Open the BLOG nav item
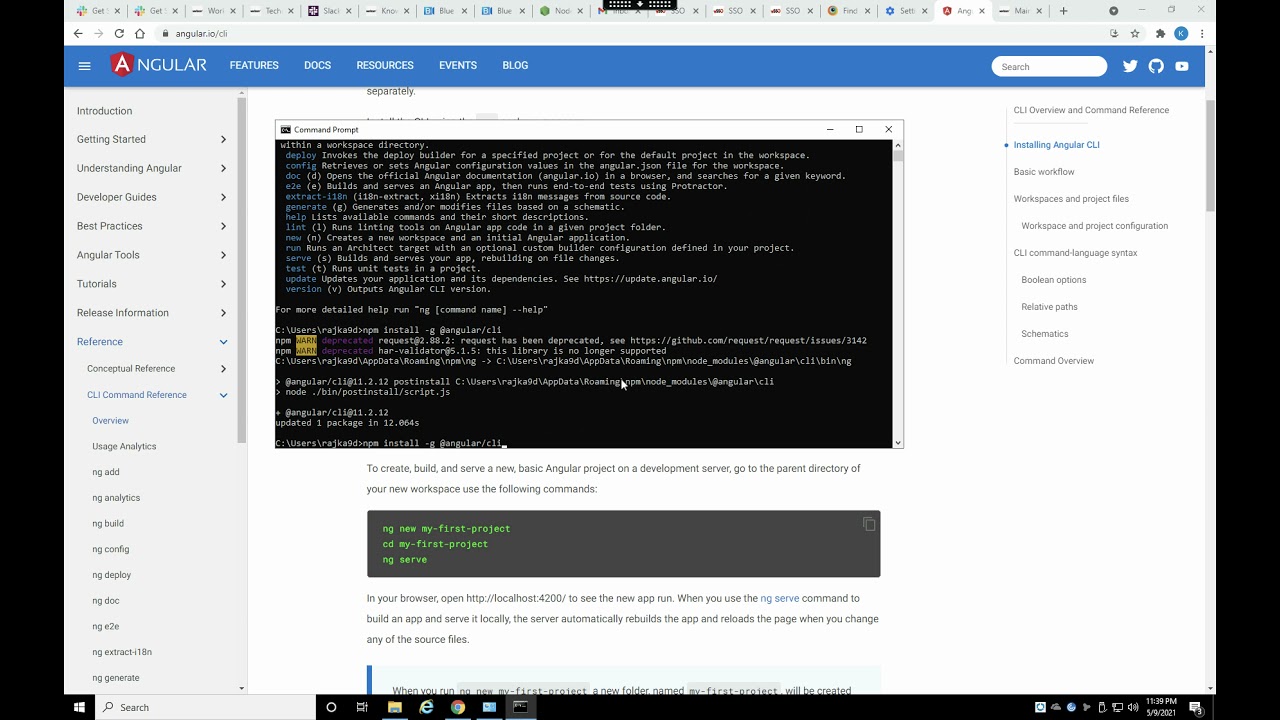Screen dimensions: 1280x720 [x=515, y=66]
